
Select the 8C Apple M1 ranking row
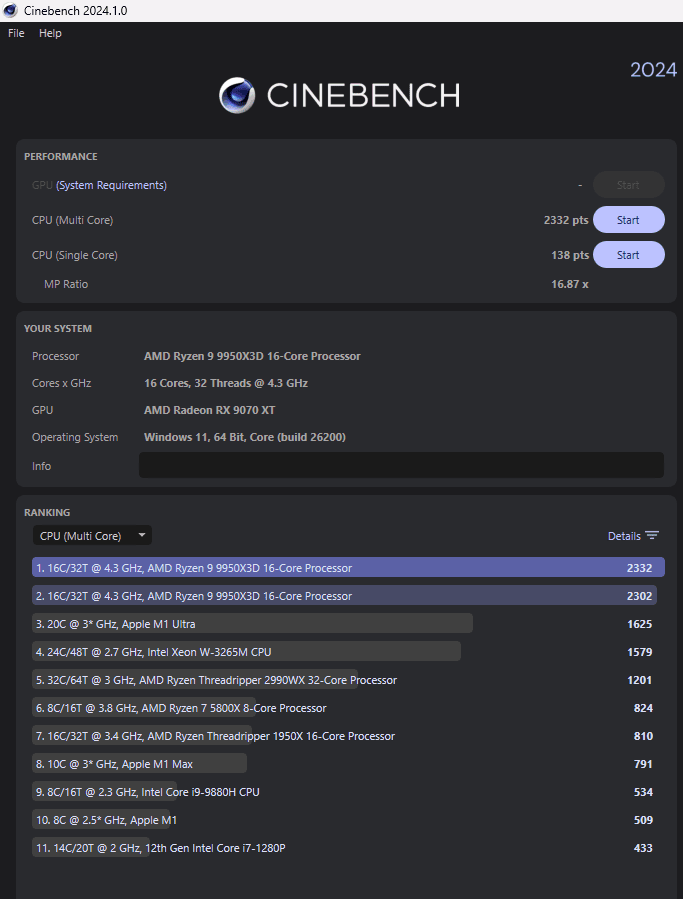[x=348, y=820]
